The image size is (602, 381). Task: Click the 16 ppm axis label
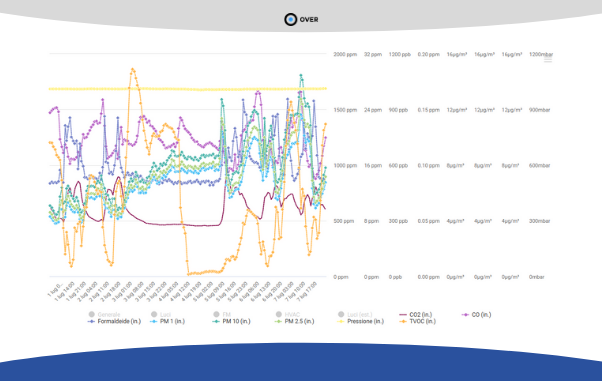pyautogui.click(x=373, y=166)
